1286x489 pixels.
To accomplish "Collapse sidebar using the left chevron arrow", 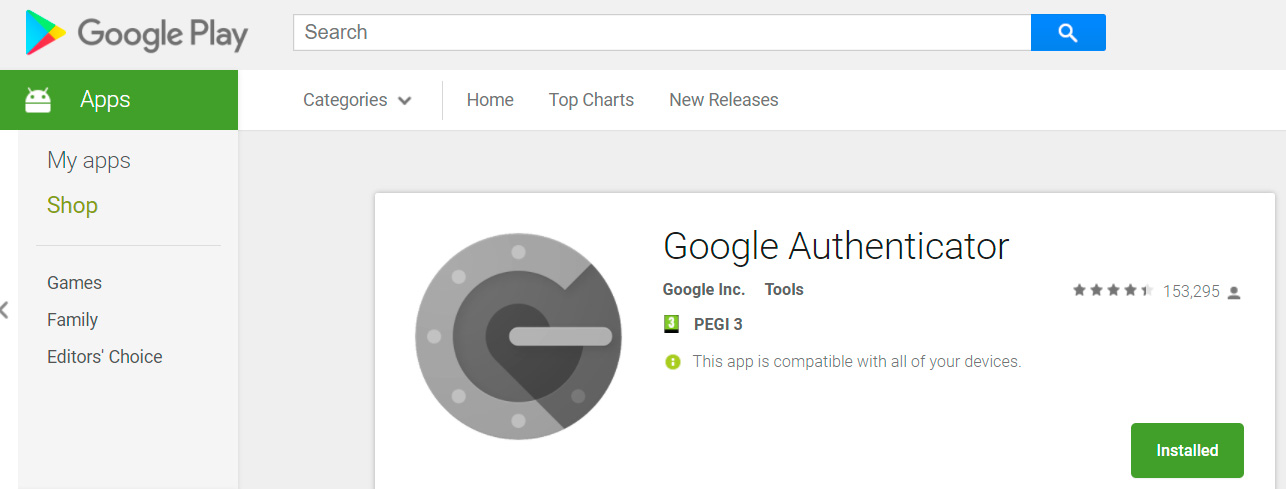I will pos(4,309).
